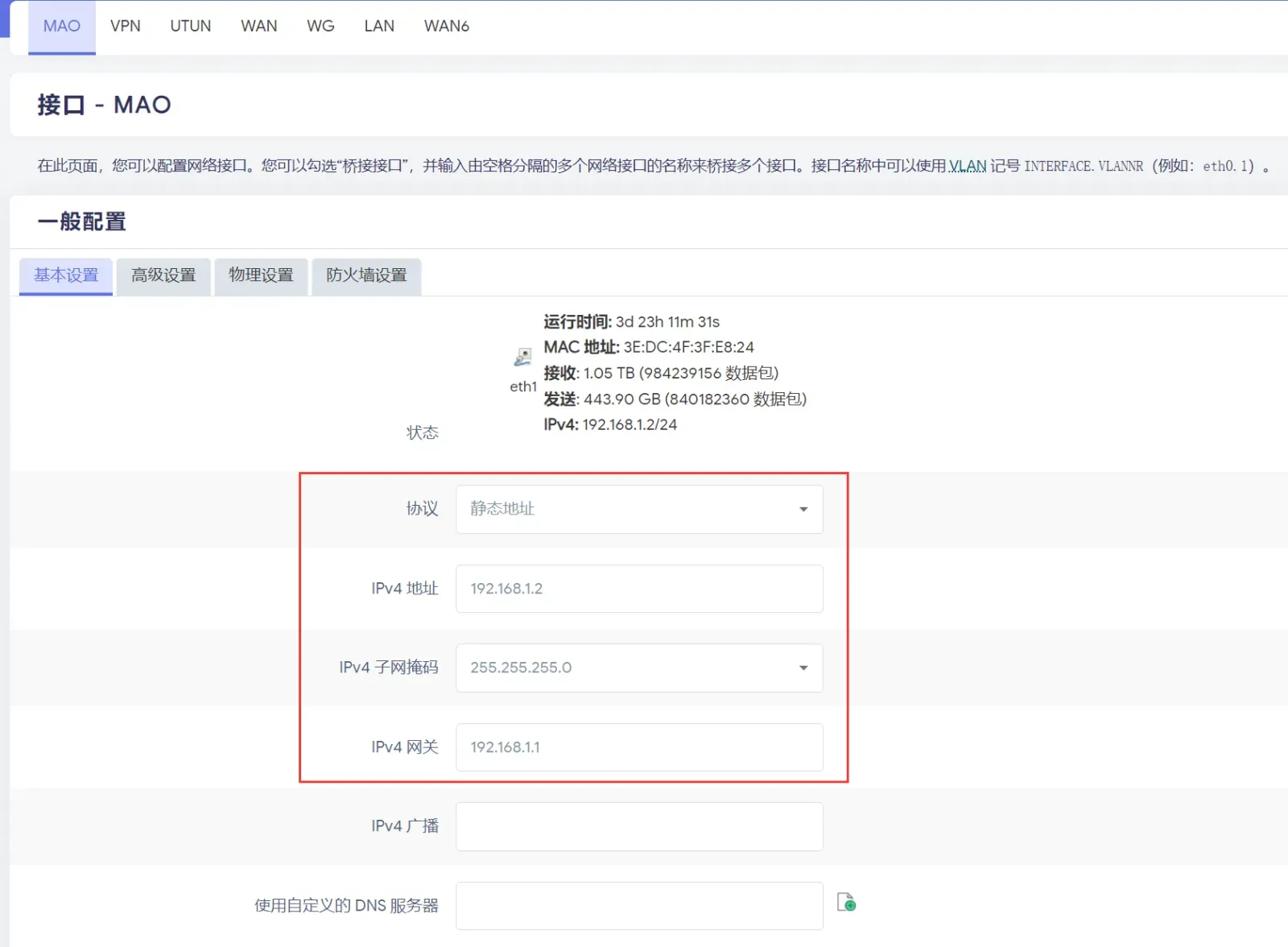
Task: Click the add DNS server icon
Action: [846, 903]
